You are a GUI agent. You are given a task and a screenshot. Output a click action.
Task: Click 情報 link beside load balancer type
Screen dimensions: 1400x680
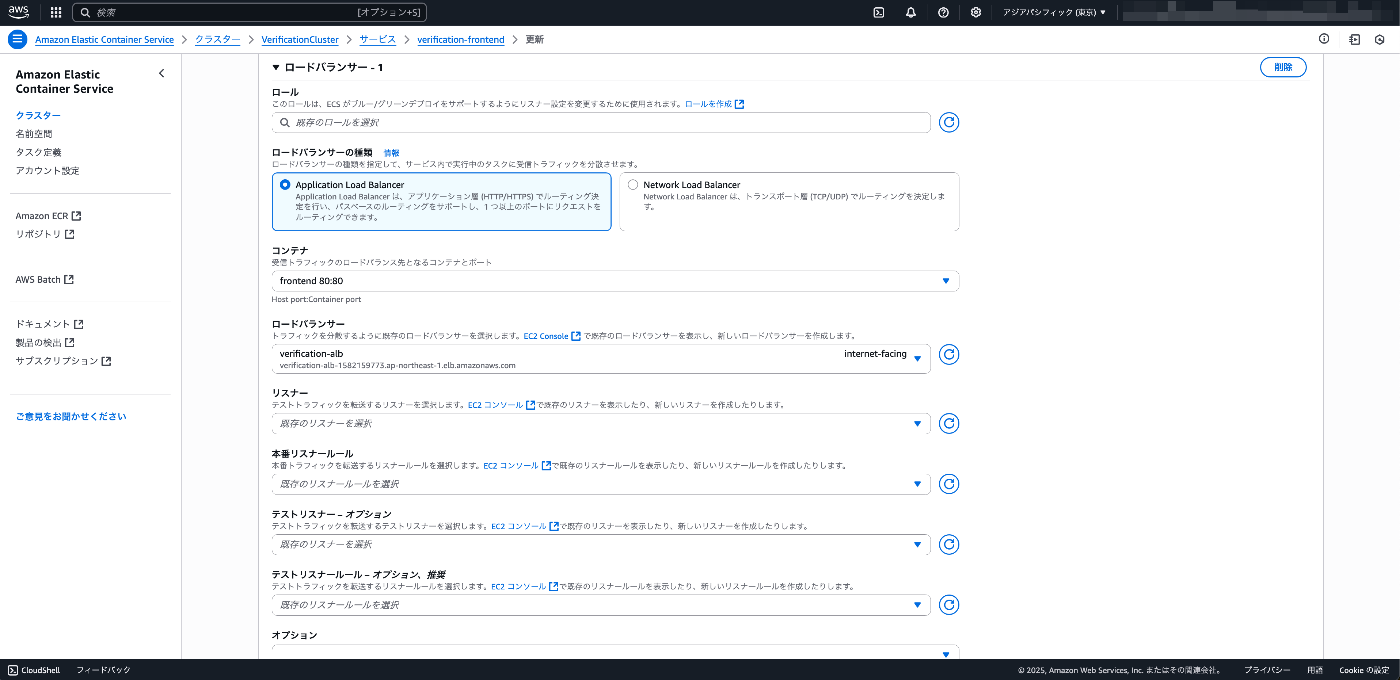coord(392,152)
